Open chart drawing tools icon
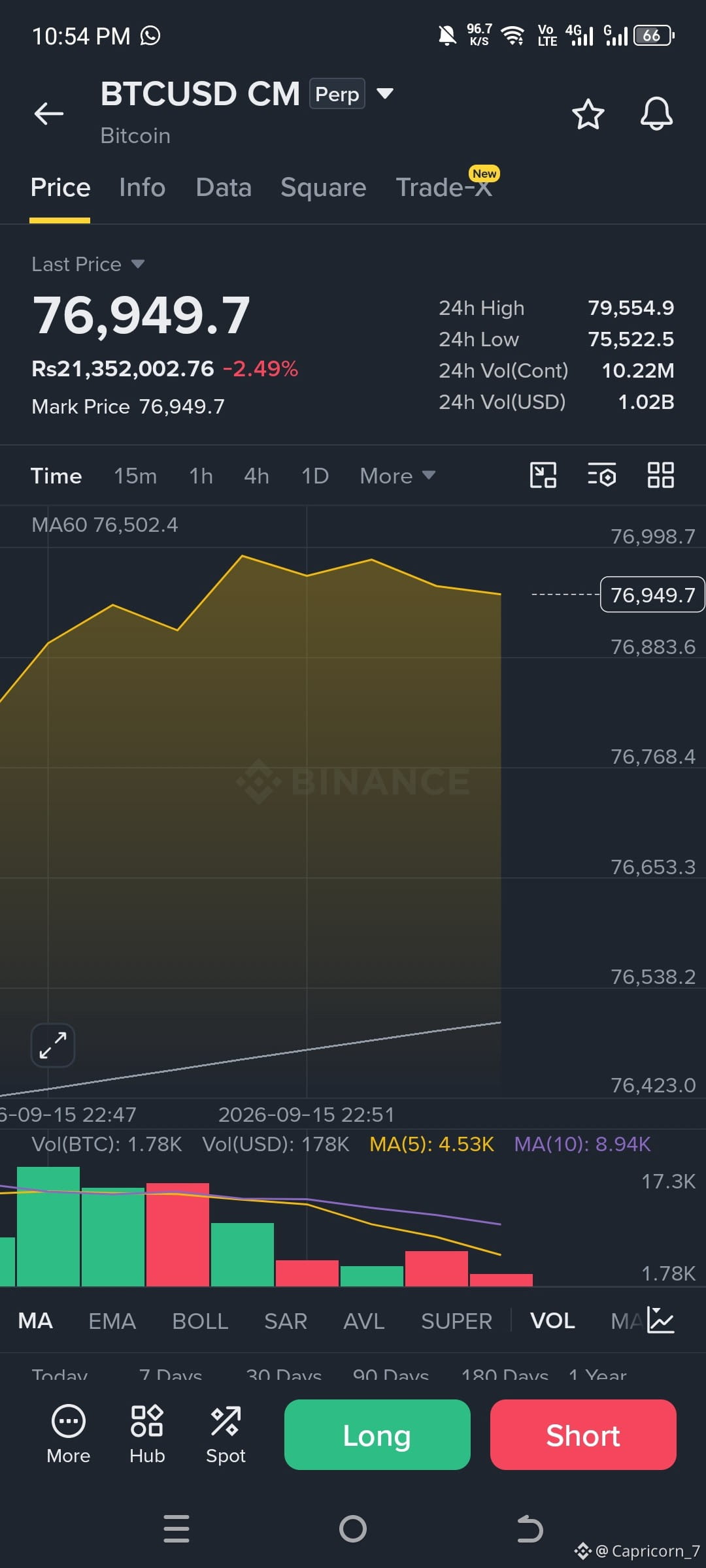This screenshot has width=706, height=1568. pos(543,475)
